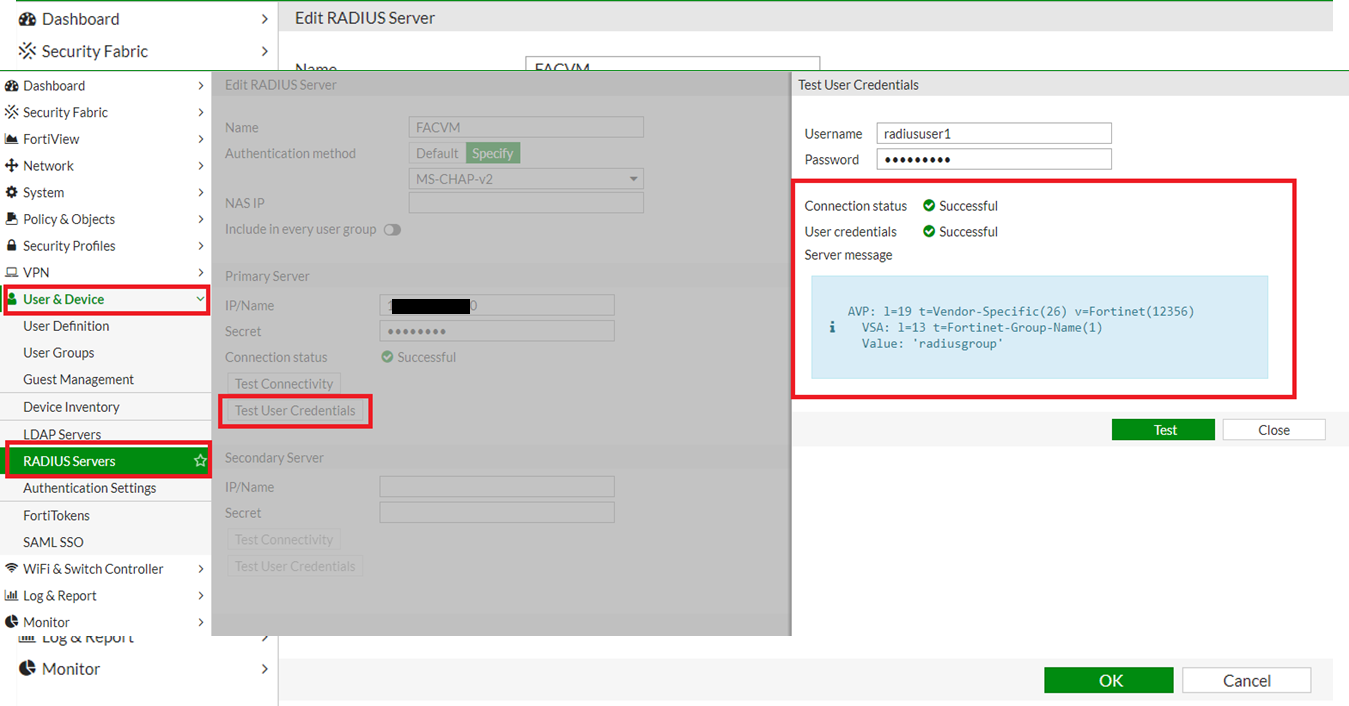Screen dimensions: 1349x706
Task: Open SAML SSO menu item
Action: 53,542
